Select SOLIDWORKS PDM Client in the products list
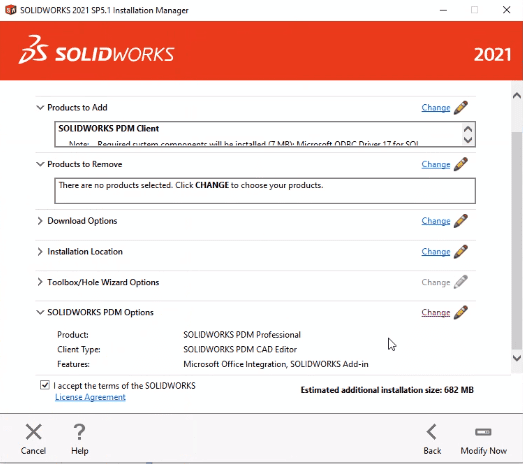The height and width of the screenshot is (464, 523). (109, 128)
